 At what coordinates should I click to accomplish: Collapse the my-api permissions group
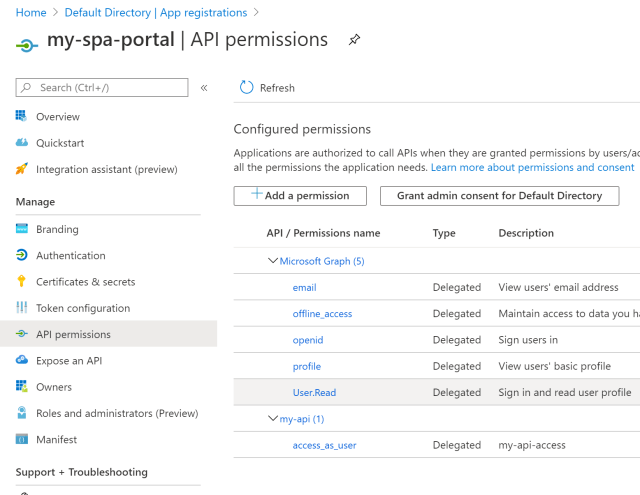[x=272, y=419]
